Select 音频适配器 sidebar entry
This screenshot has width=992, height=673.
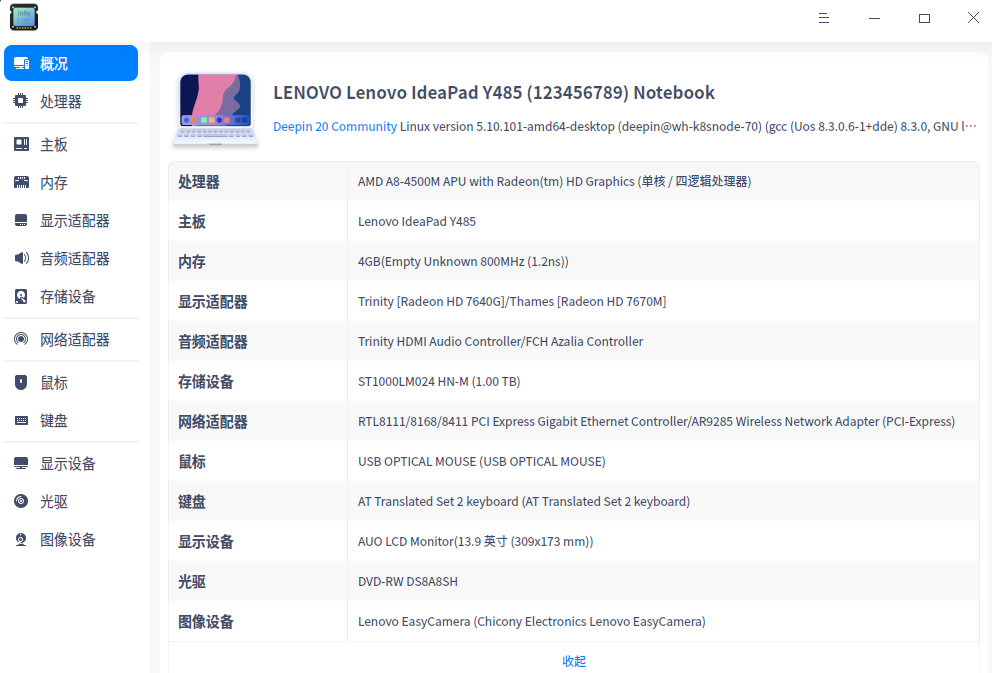point(71,258)
